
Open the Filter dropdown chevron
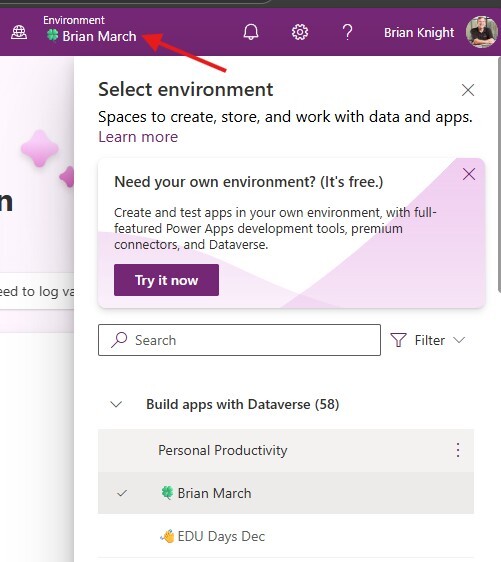pyautogui.click(x=459, y=340)
